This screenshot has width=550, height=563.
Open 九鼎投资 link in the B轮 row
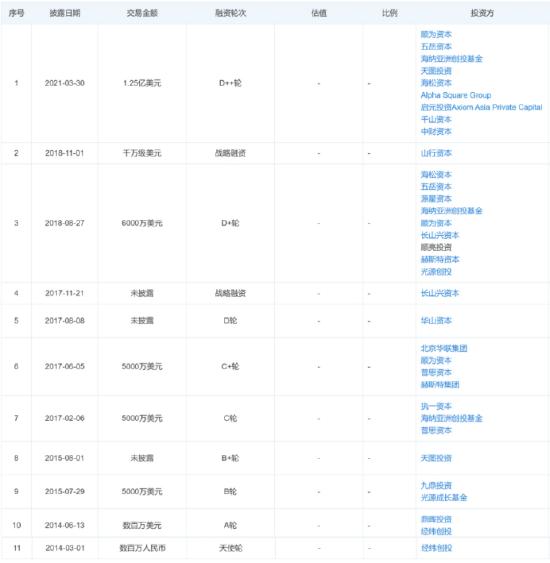point(436,485)
